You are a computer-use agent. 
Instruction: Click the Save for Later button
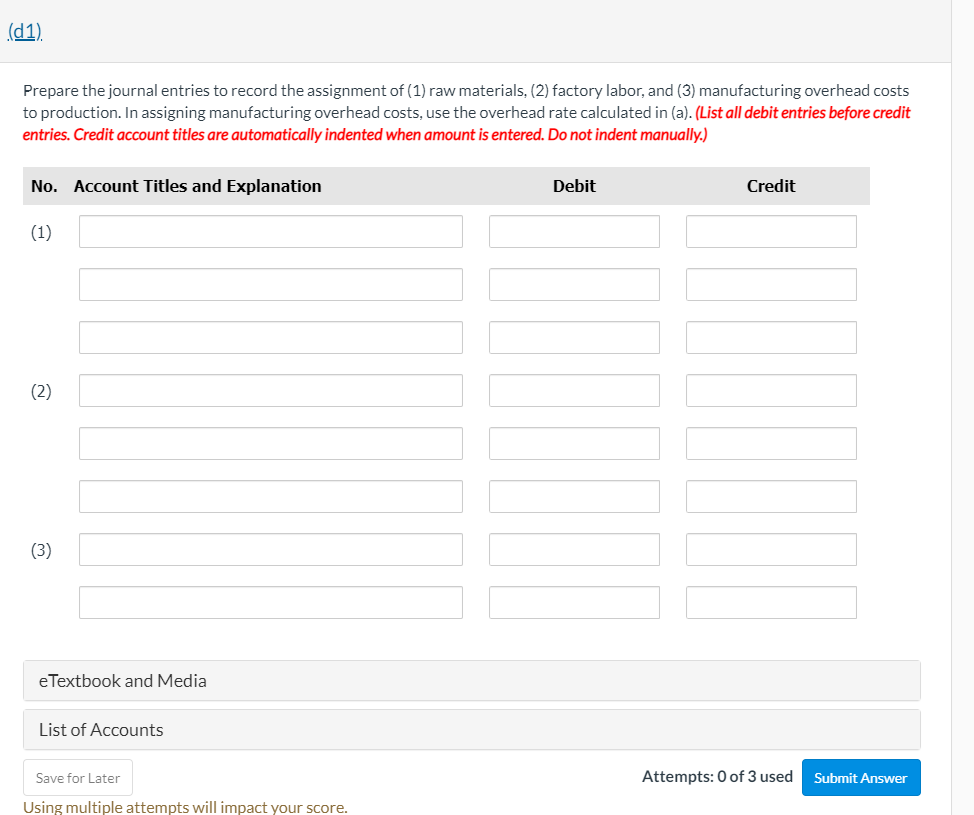pos(77,777)
